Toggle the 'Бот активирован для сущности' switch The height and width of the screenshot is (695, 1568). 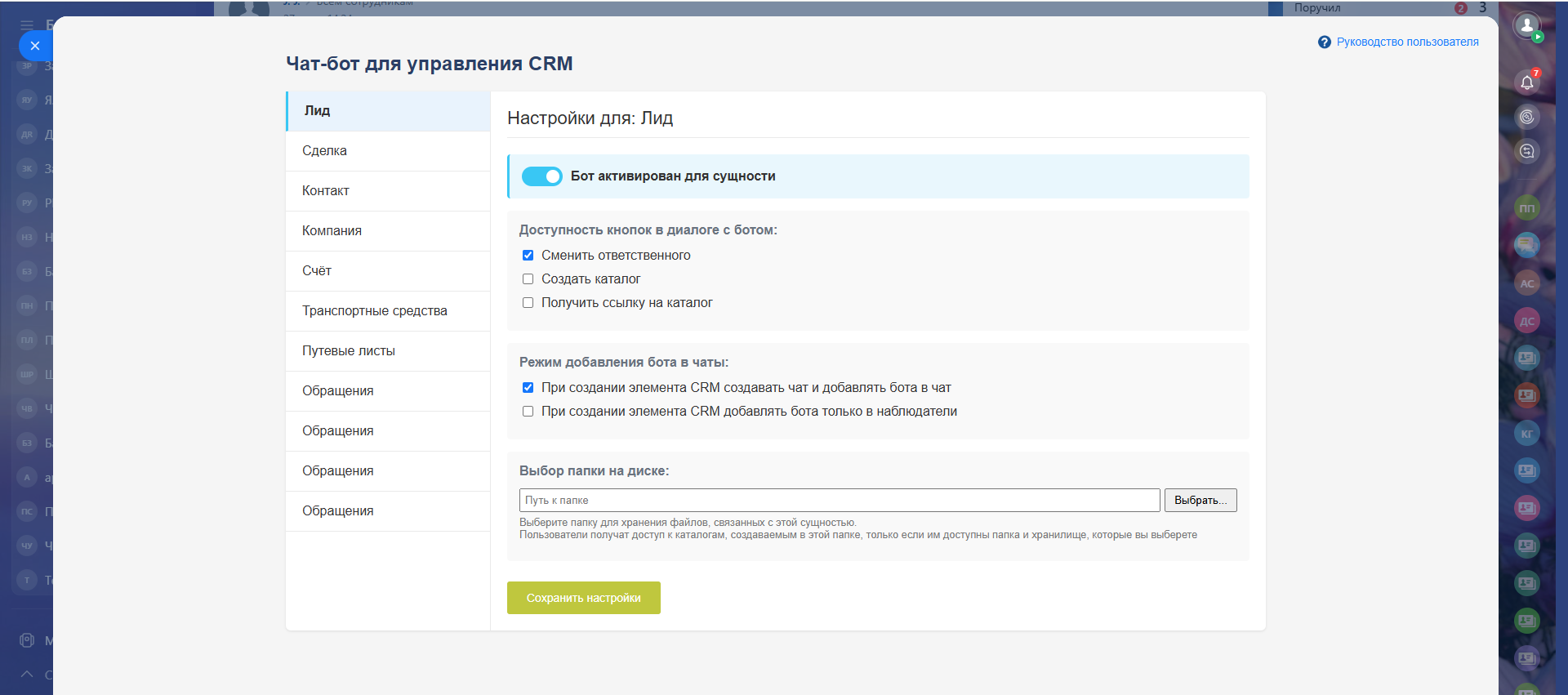541,176
